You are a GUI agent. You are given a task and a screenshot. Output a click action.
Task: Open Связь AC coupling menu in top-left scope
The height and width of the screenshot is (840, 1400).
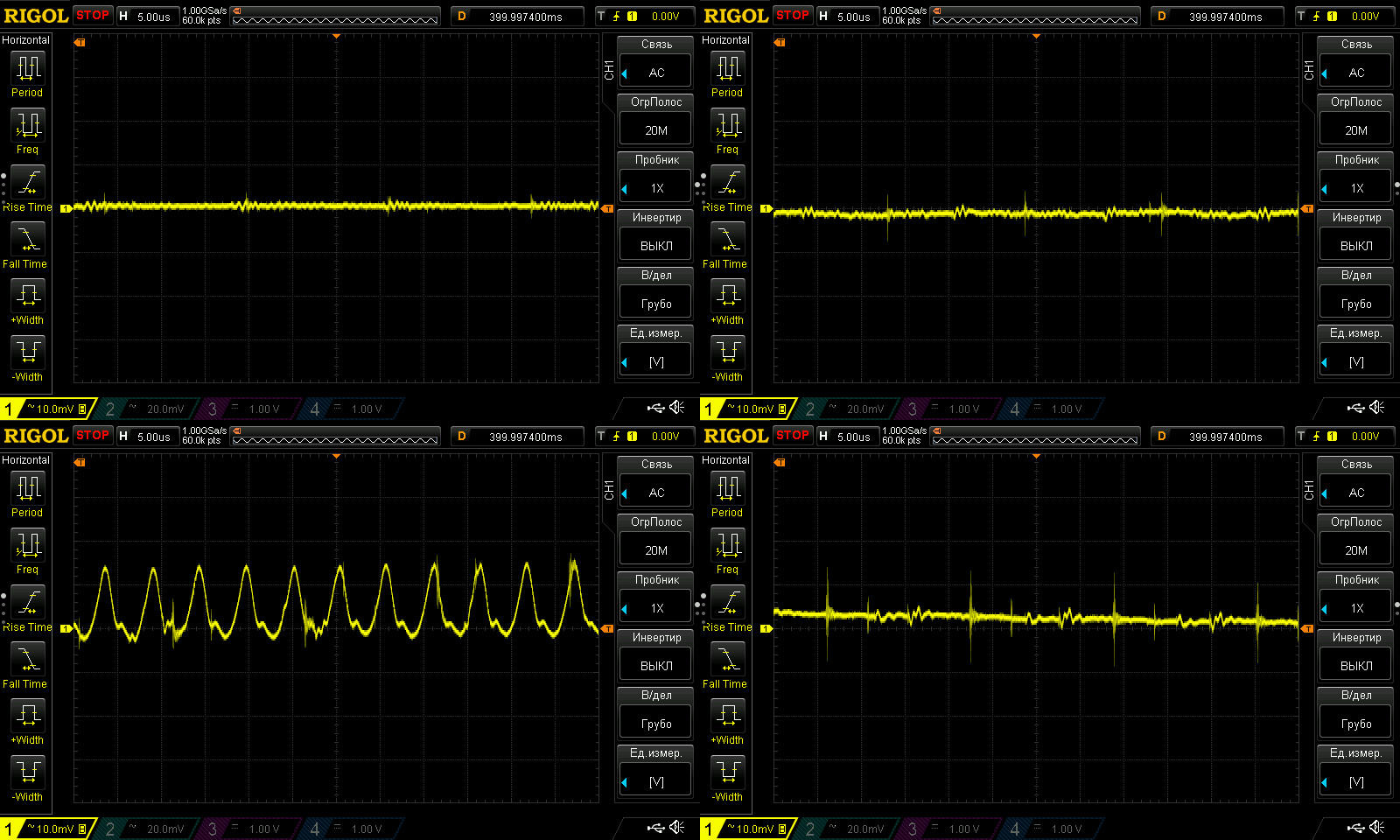[x=656, y=73]
